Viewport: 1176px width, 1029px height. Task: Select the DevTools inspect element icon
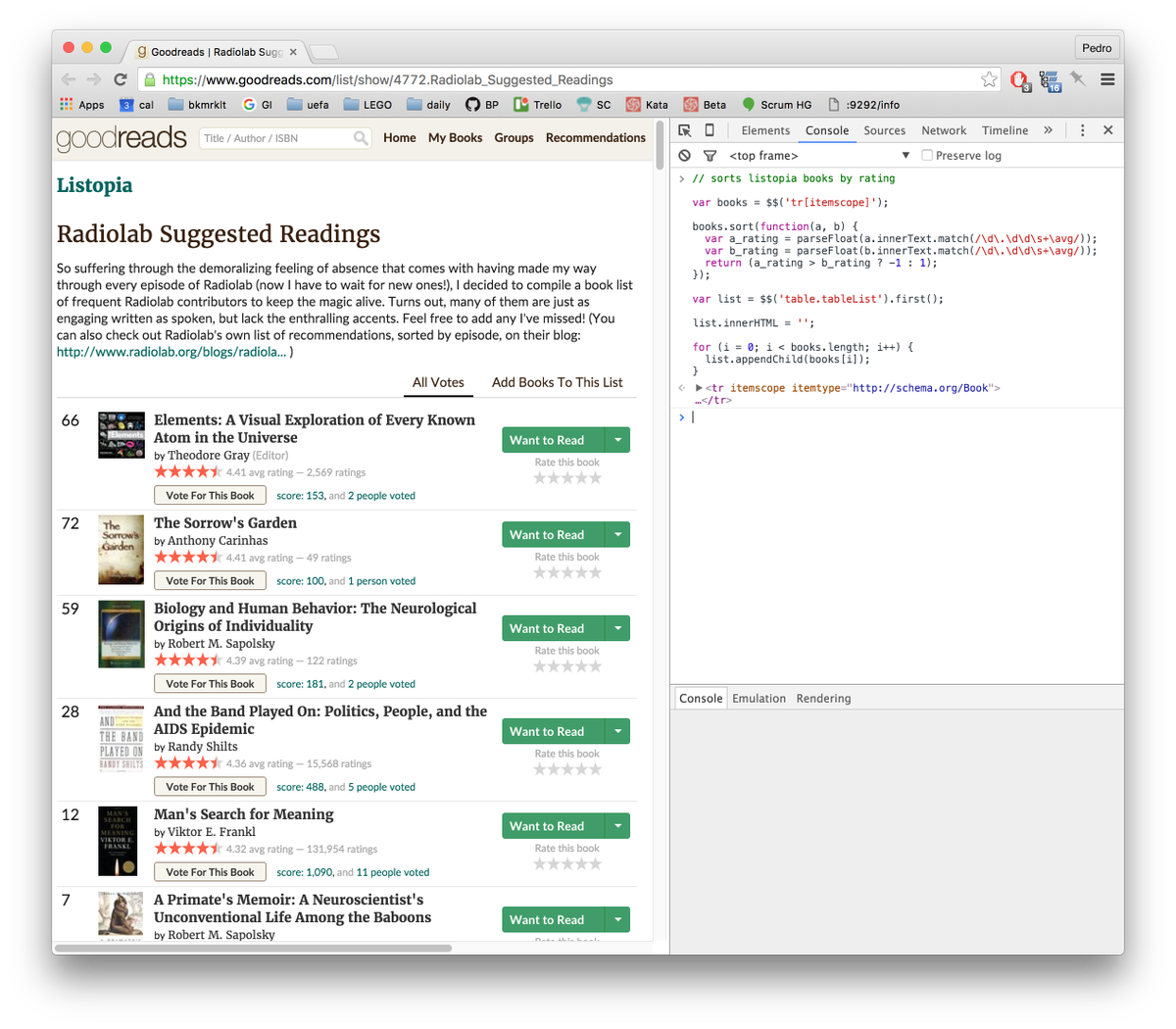[x=684, y=130]
